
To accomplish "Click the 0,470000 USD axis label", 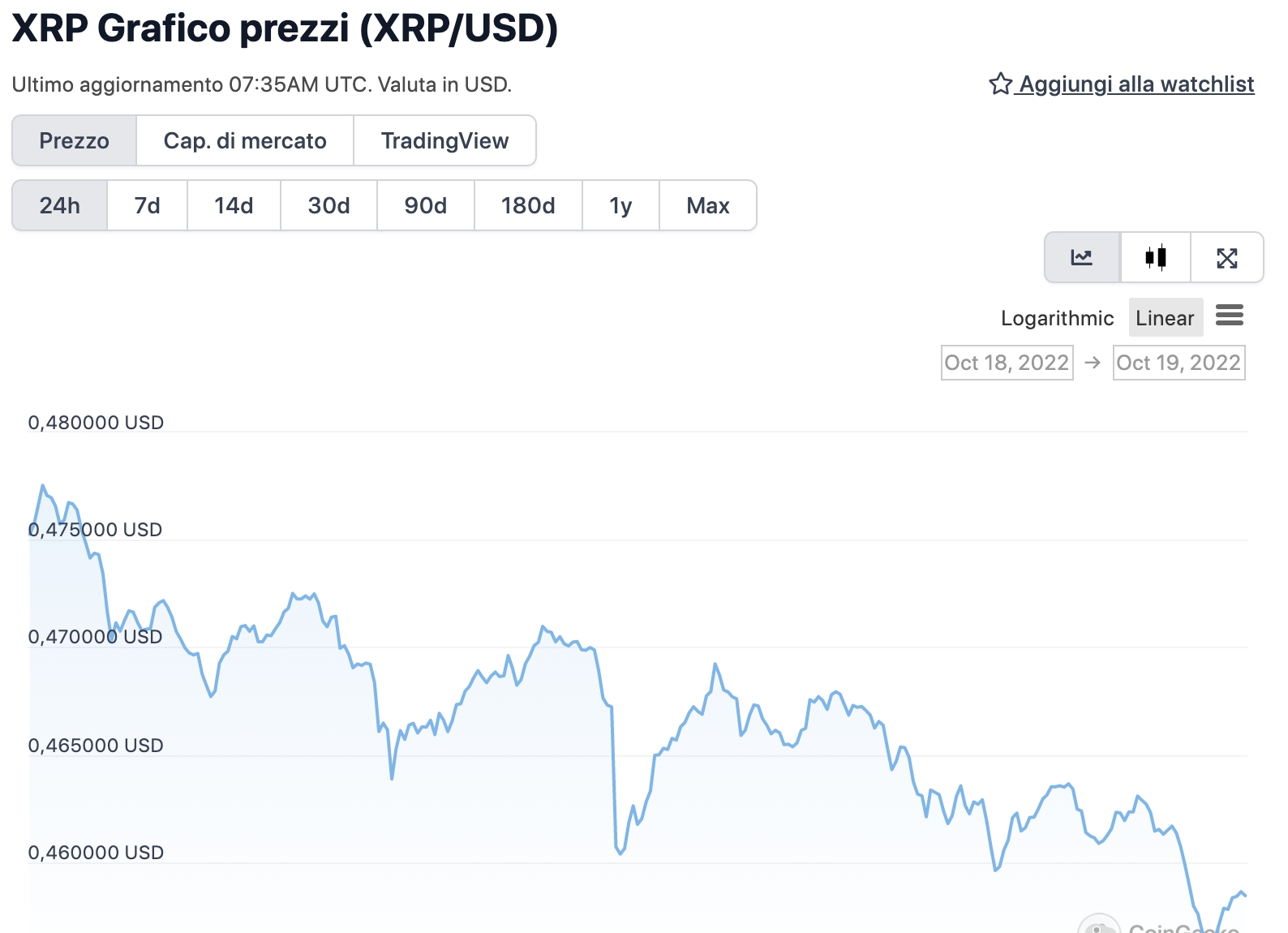I will point(96,637).
